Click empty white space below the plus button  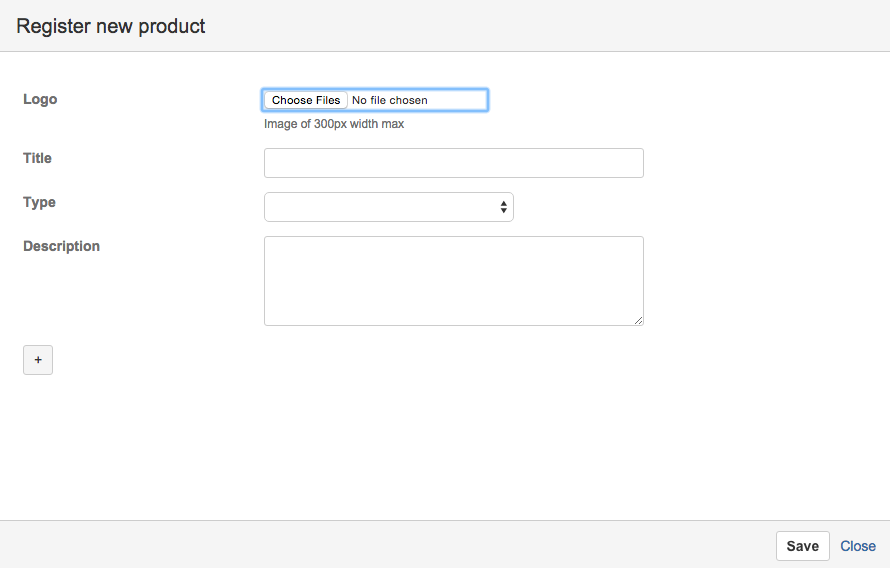click(x=227, y=448)
